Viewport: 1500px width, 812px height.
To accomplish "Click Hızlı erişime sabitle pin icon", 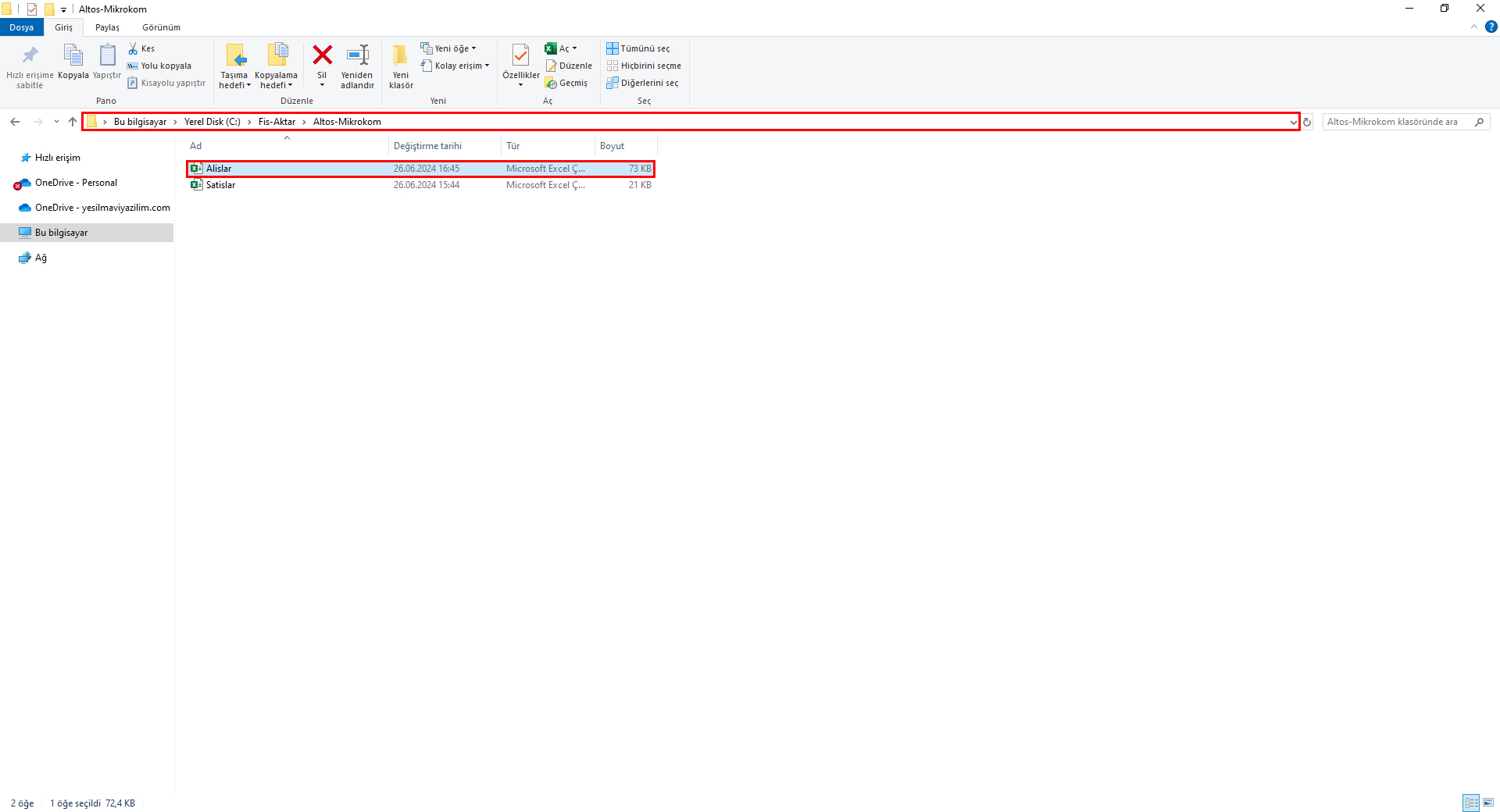I will point(30,55).
